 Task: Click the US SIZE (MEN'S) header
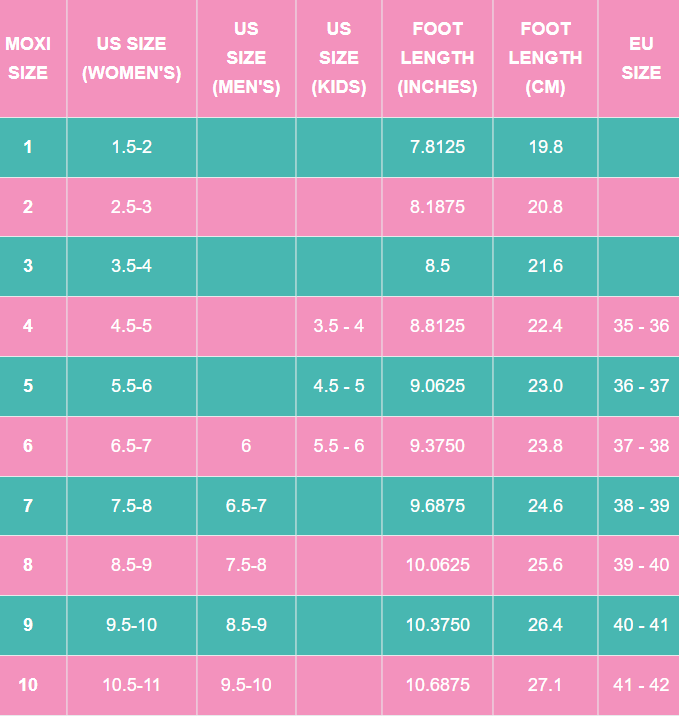click(246, 58)
